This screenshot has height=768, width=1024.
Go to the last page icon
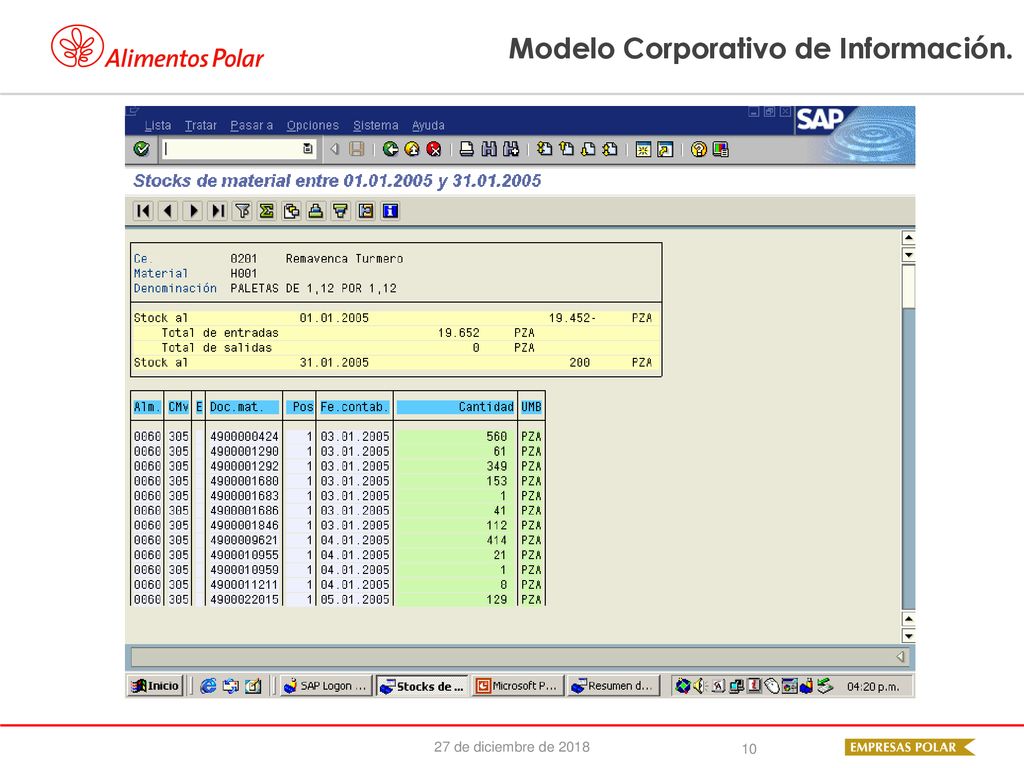(610, 150)
